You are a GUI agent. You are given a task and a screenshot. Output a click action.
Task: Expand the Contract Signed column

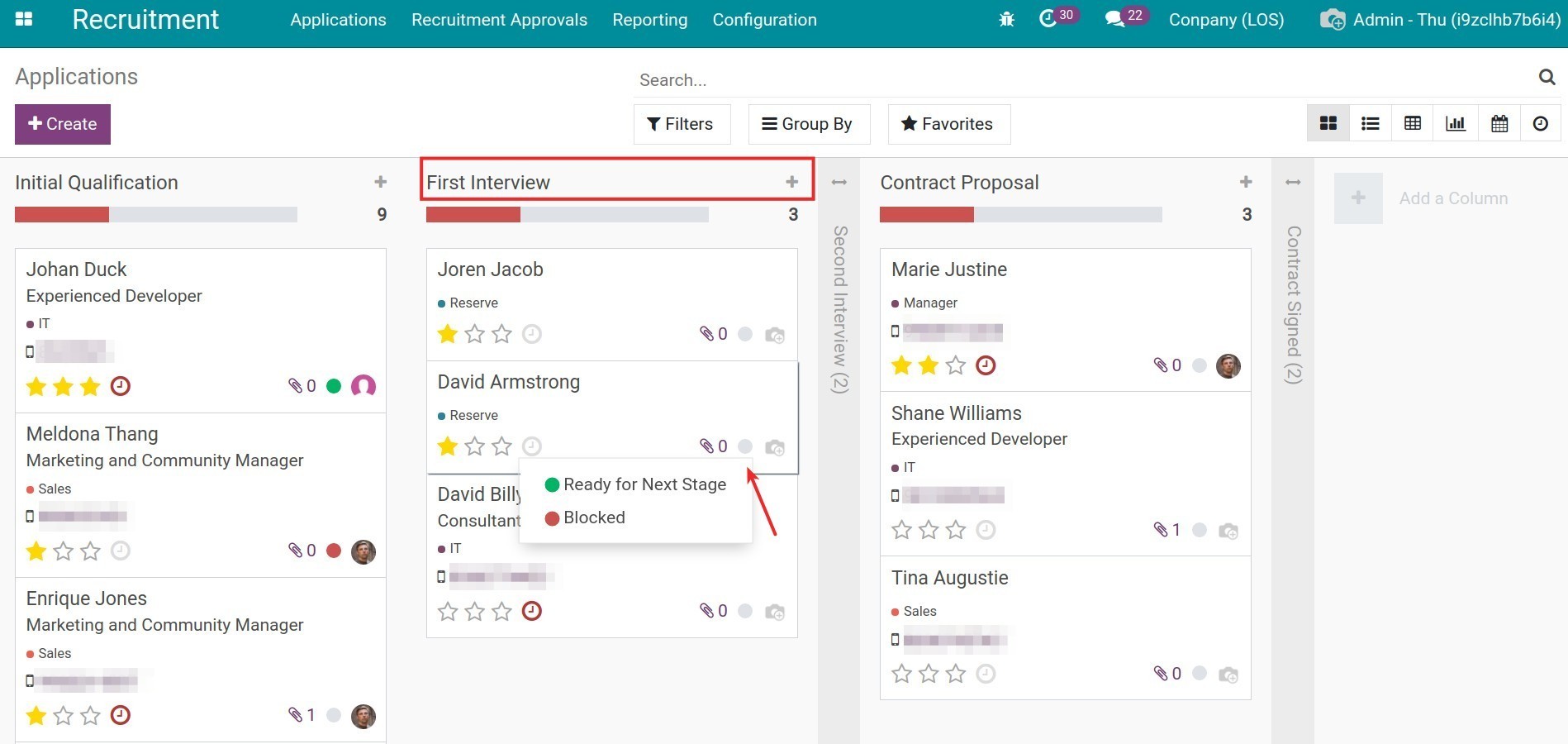[1293, 182]
